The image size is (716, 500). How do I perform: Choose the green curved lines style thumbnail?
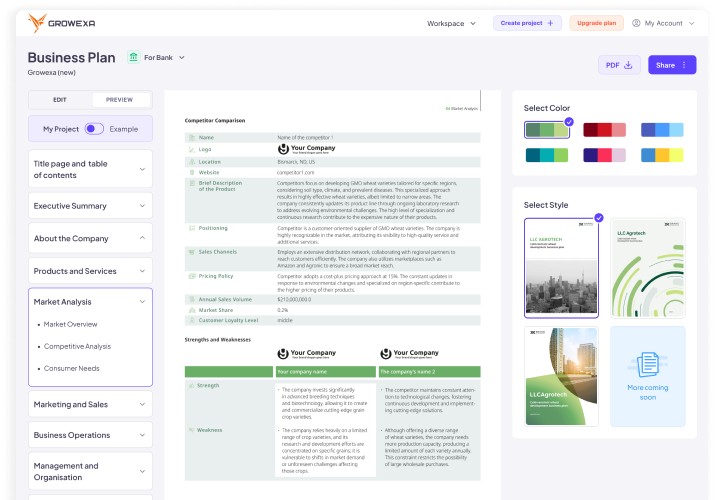click(648, 268)
